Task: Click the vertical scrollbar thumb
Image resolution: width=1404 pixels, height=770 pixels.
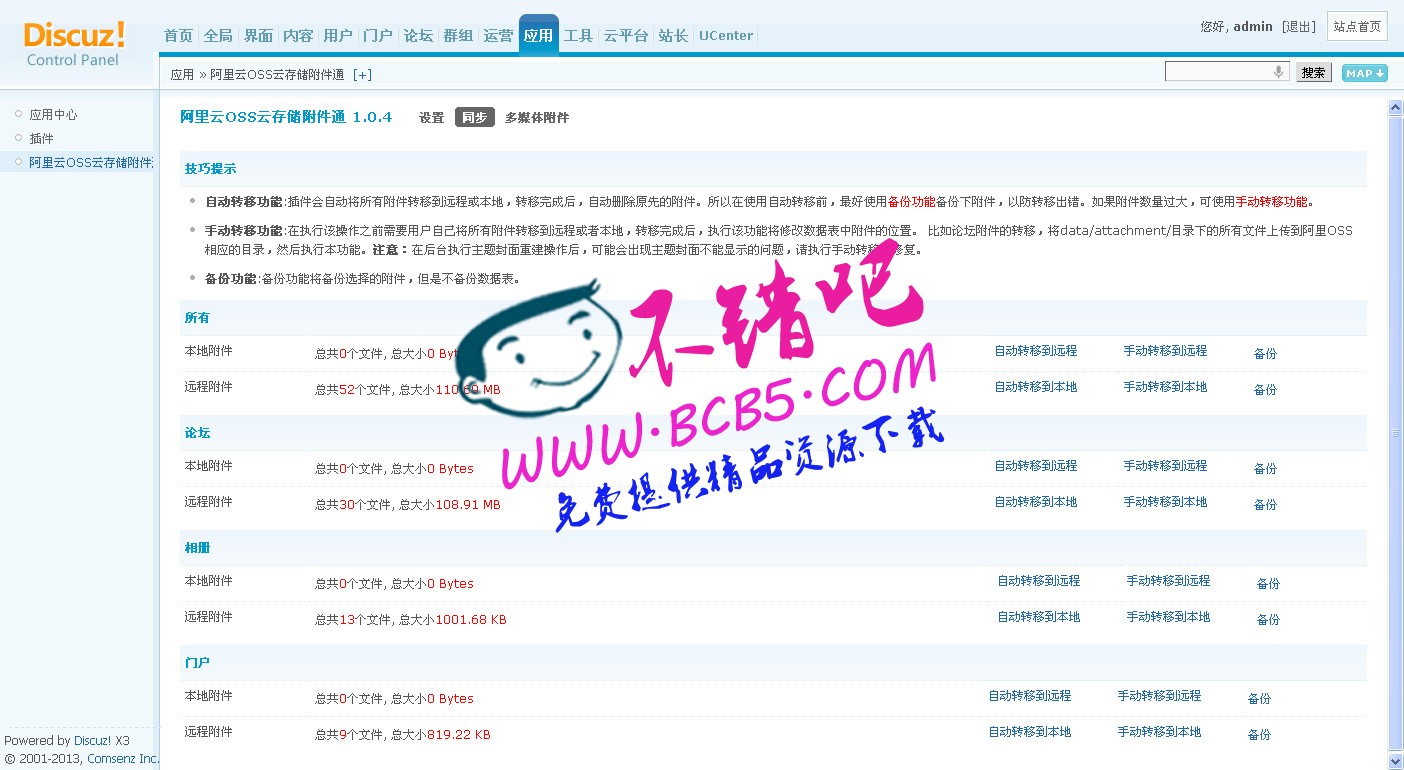Action: 1396,432
